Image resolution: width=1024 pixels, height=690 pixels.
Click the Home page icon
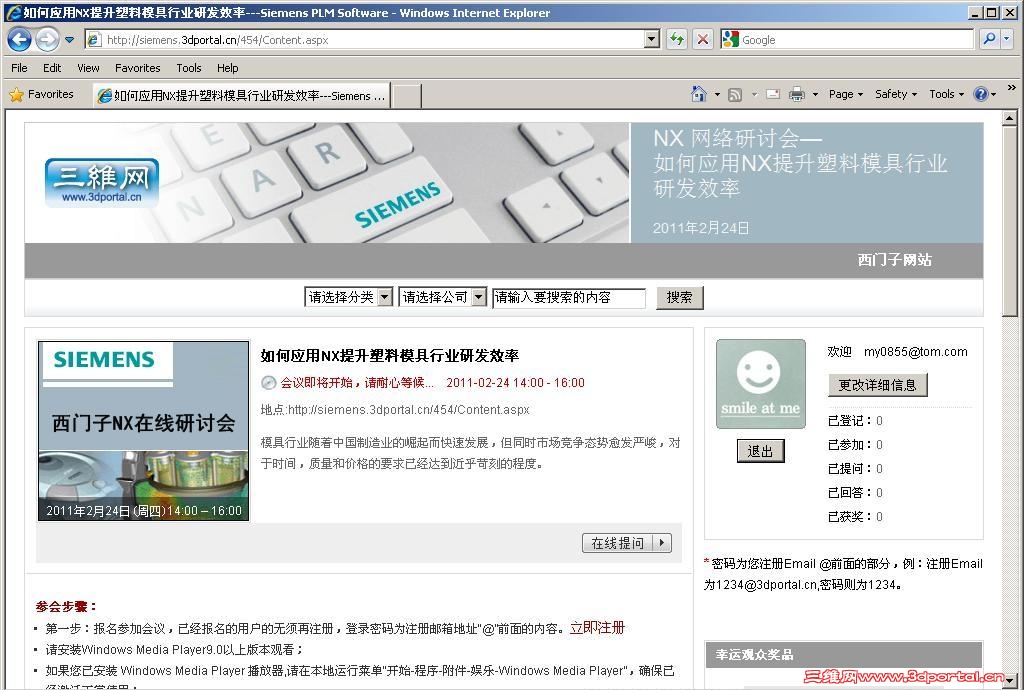[699, 94]
